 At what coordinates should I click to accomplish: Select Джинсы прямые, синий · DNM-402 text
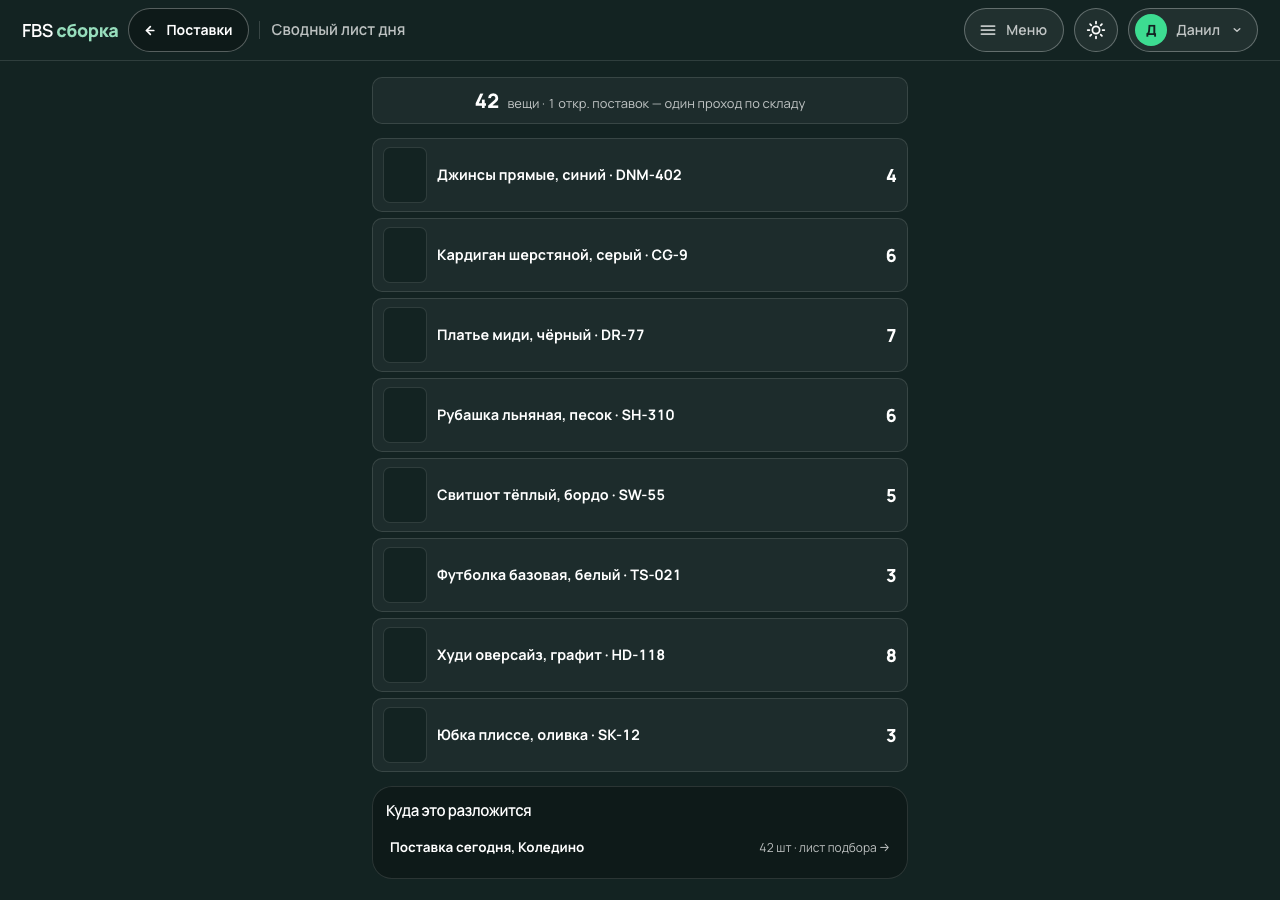559,175
